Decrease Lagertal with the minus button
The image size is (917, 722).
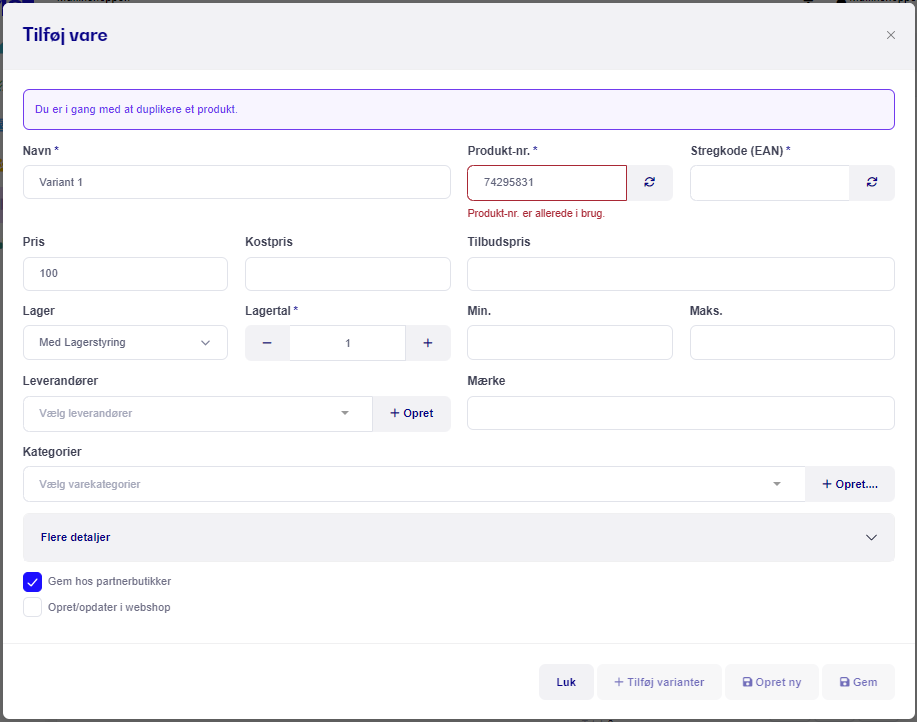[267, 343]
